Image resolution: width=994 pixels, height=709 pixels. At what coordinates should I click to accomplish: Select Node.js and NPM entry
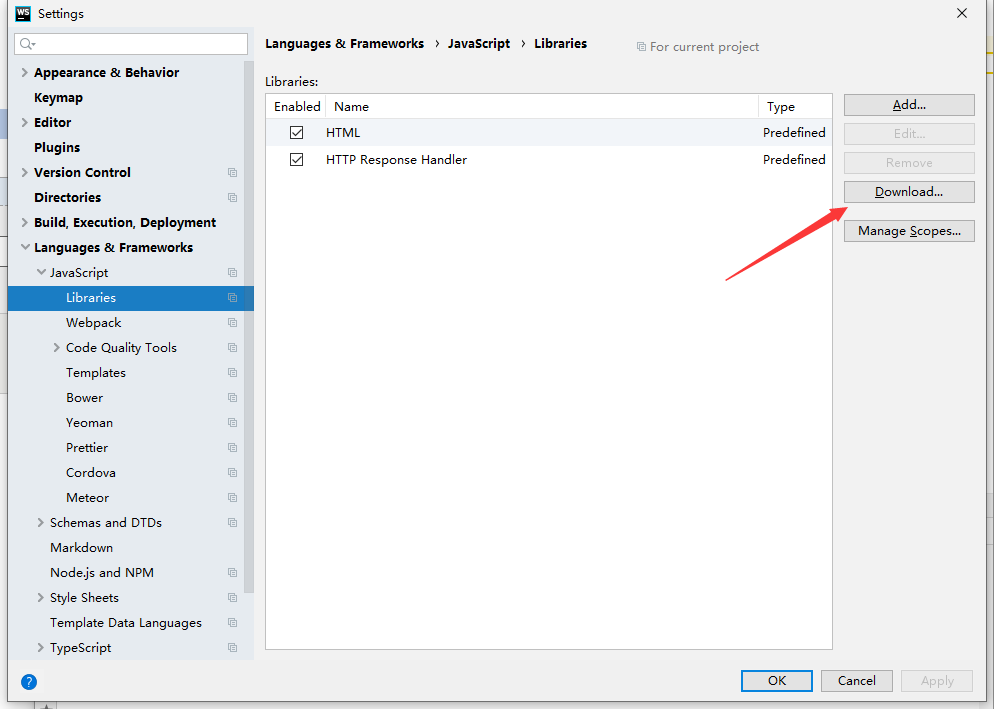click(x=102, y=573)
